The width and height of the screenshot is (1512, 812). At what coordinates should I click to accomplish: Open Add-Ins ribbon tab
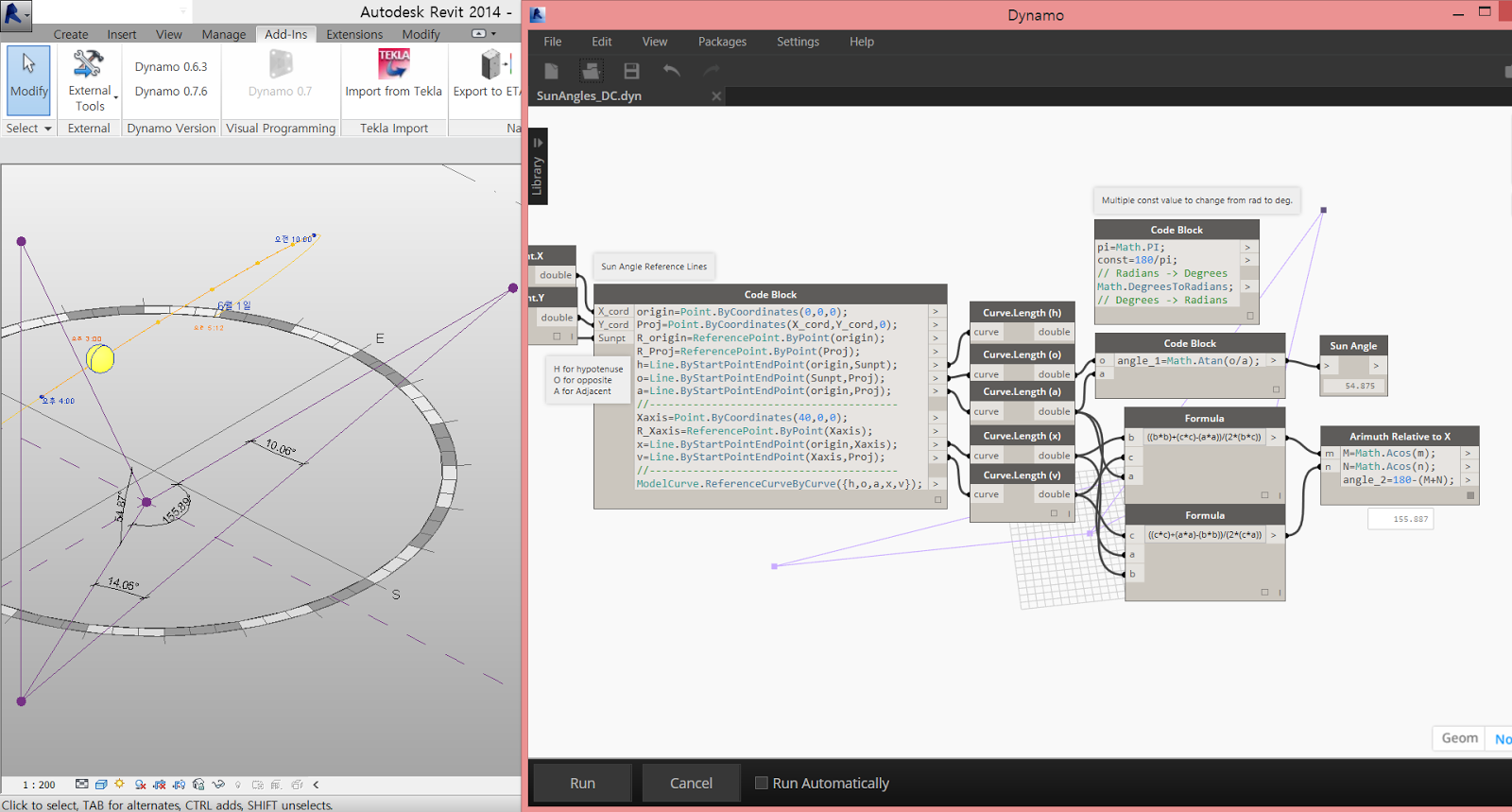(285, 34)
